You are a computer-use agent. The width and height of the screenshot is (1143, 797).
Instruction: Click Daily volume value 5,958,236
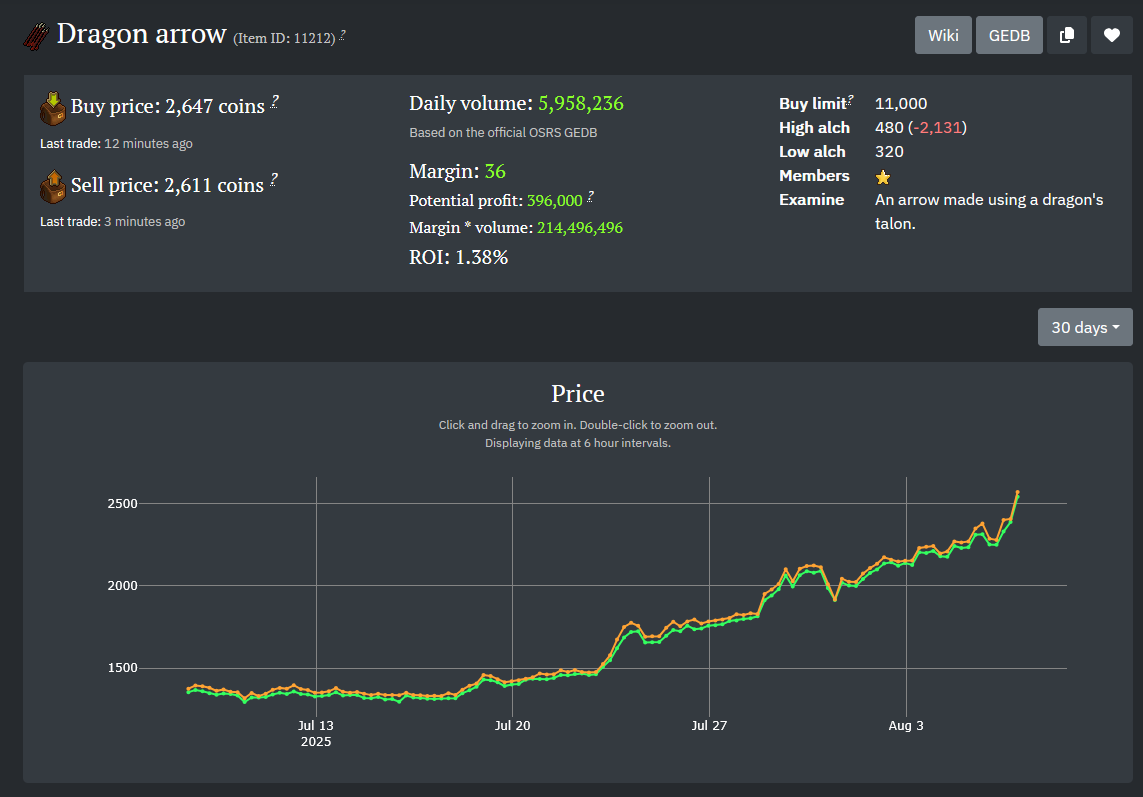(x=581, y=104)
